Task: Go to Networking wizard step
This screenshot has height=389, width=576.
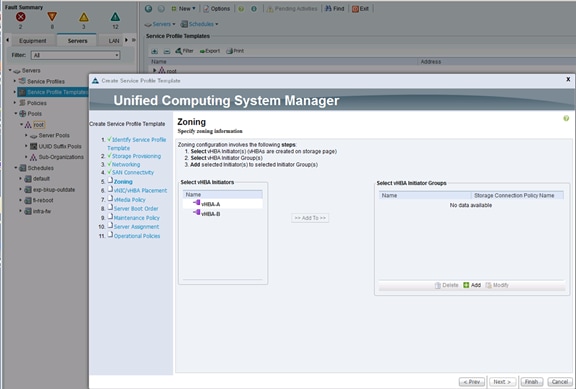Action: (126, 164)
